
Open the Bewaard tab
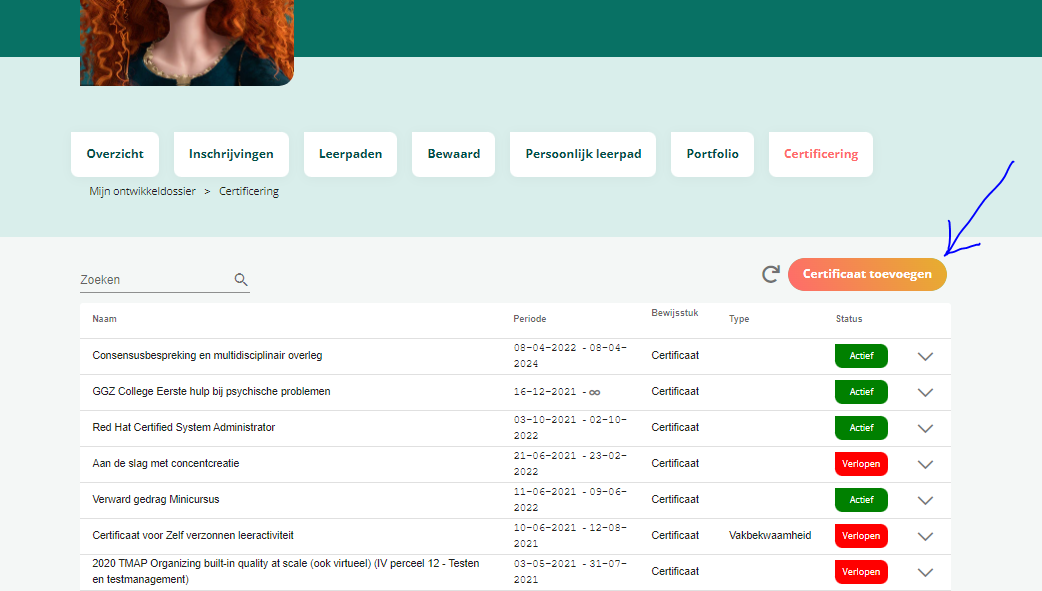[x=453, y=154]
